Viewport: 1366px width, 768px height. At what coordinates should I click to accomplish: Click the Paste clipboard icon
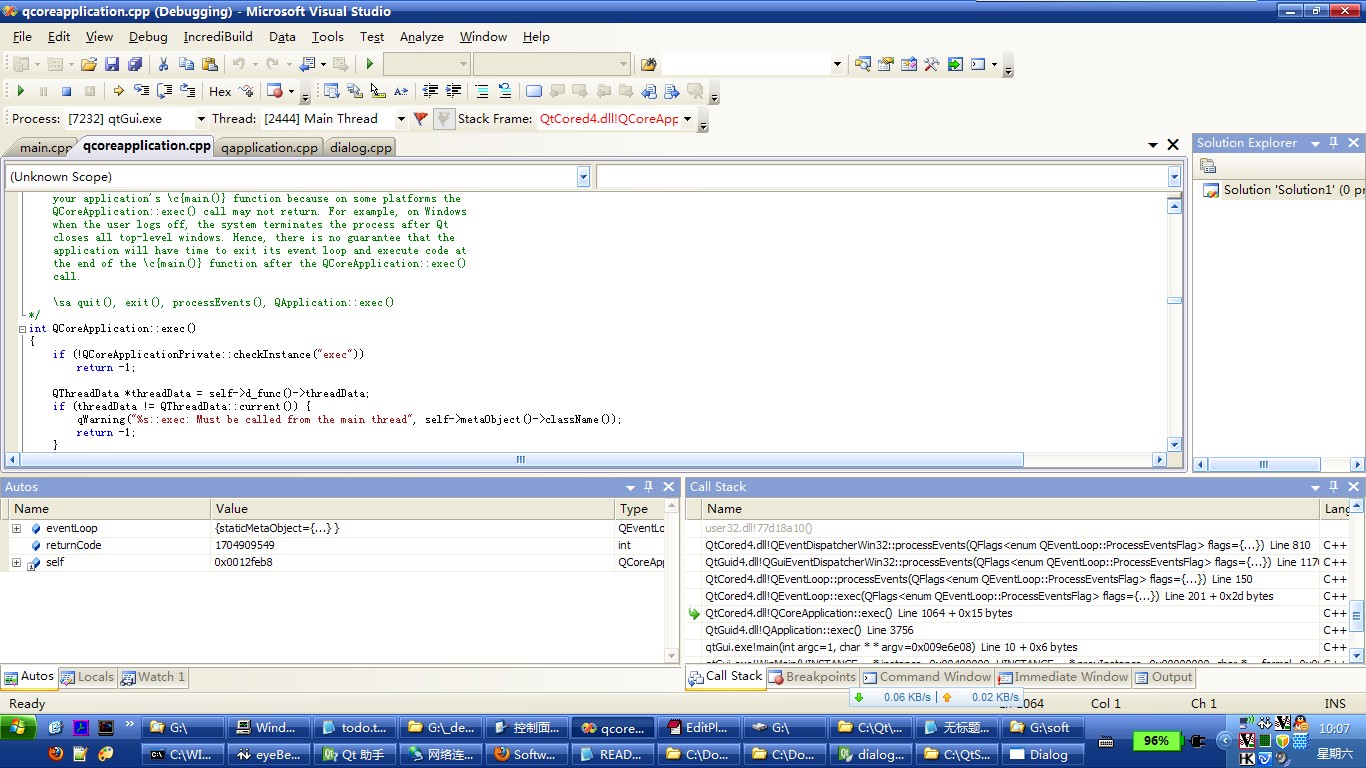click(209, 64)
